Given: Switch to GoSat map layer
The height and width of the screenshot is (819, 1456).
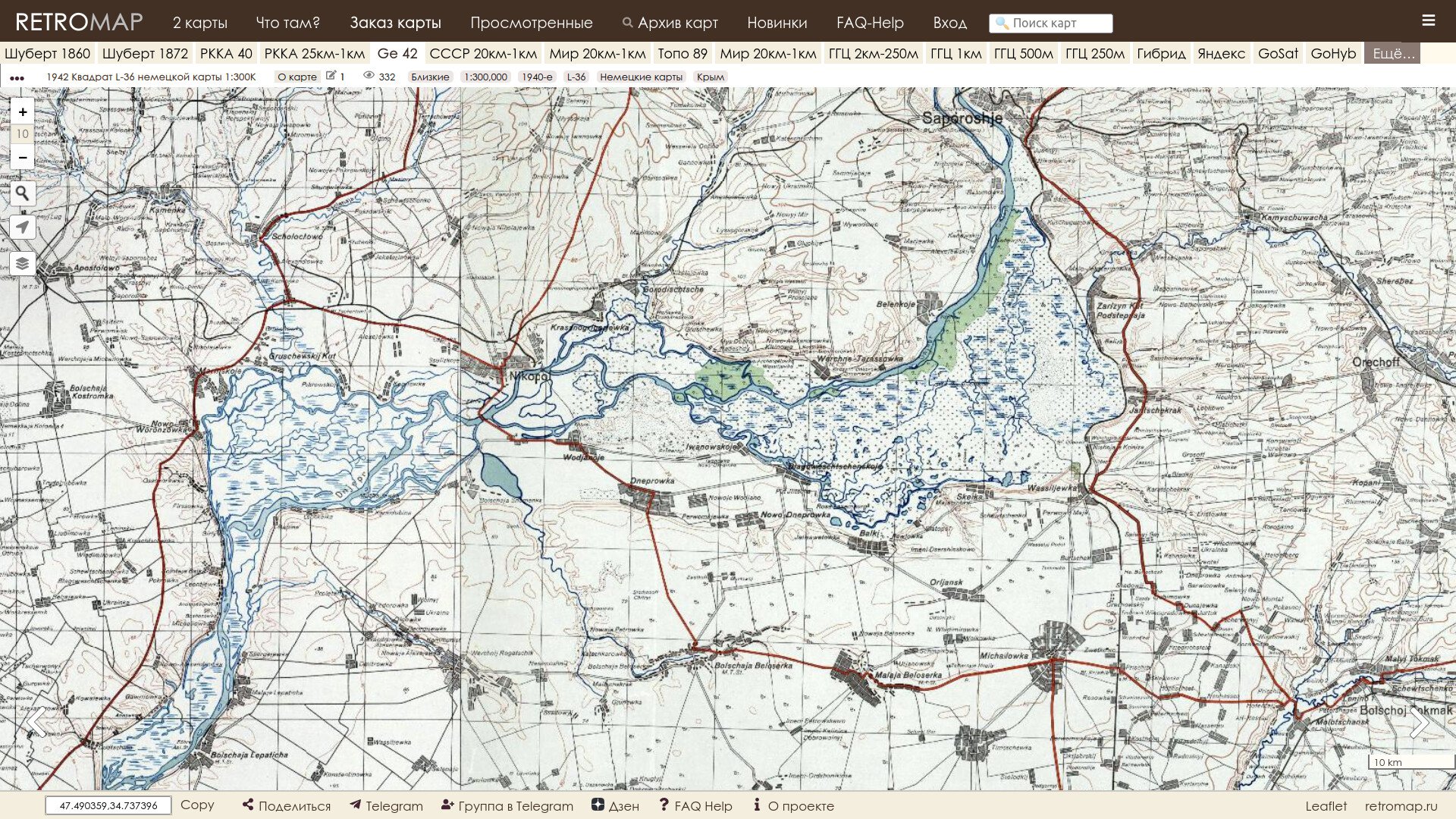Looking at the screenshot, I should coord(1278,53).
